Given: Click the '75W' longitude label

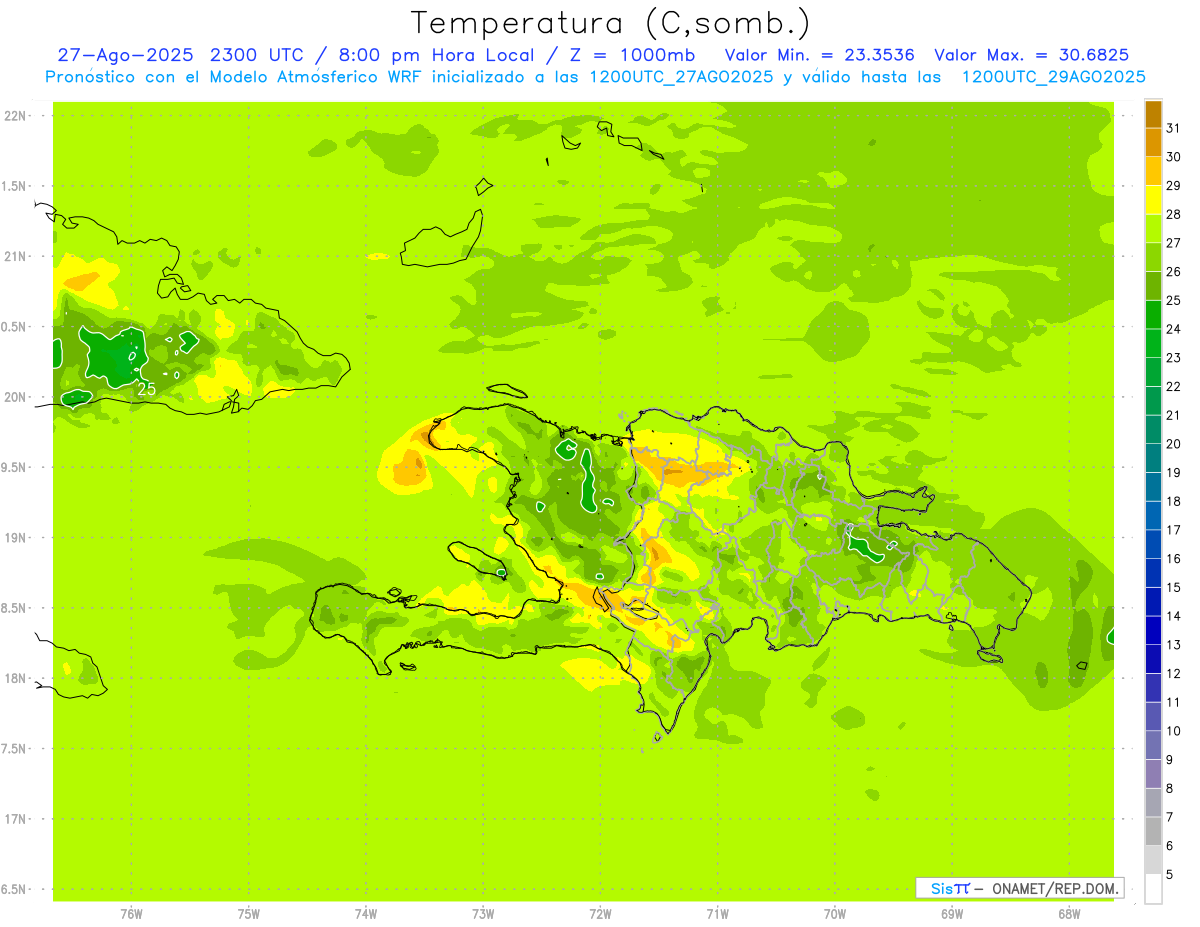Looking at the screenshot, I should 248,912.
